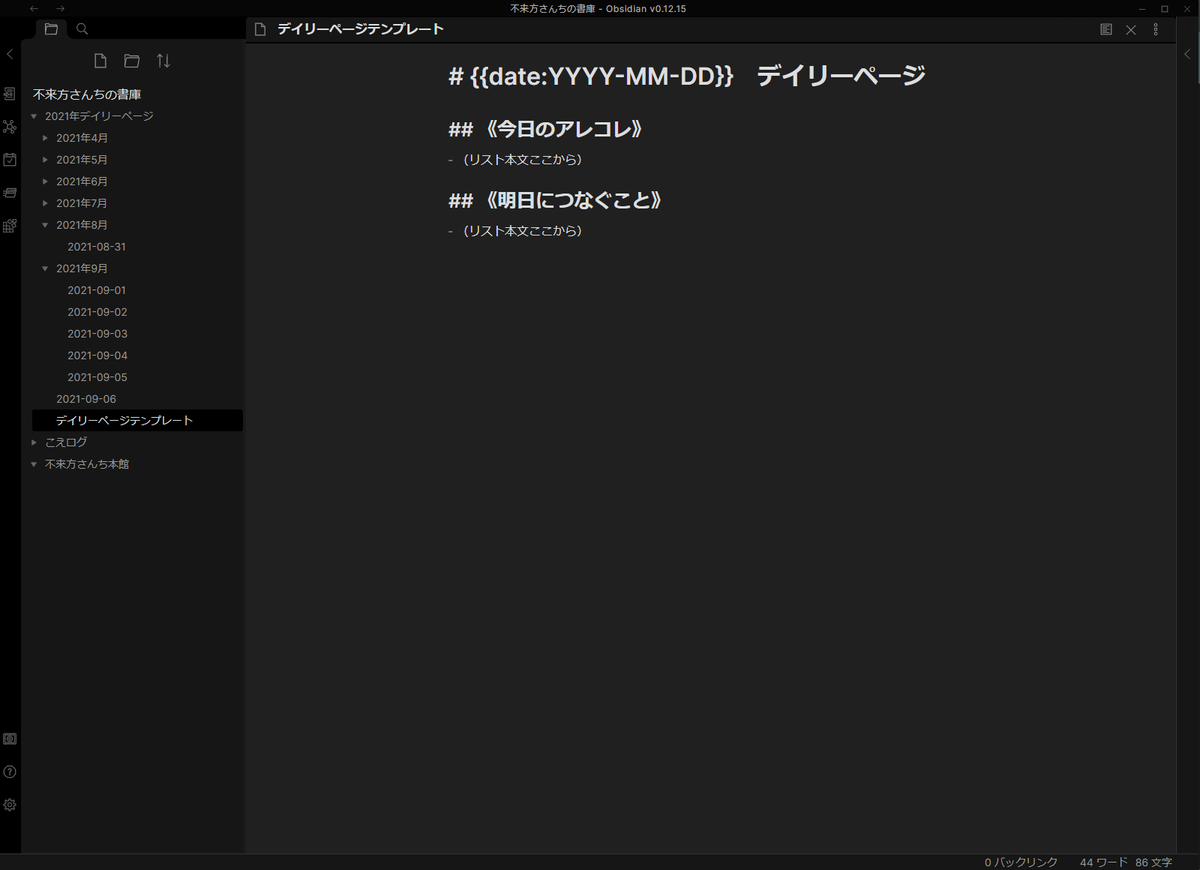The width and height of the screenshot is (1200, 870).
Task: Open graph view from the ribbon
Action: tap(10, 127)
